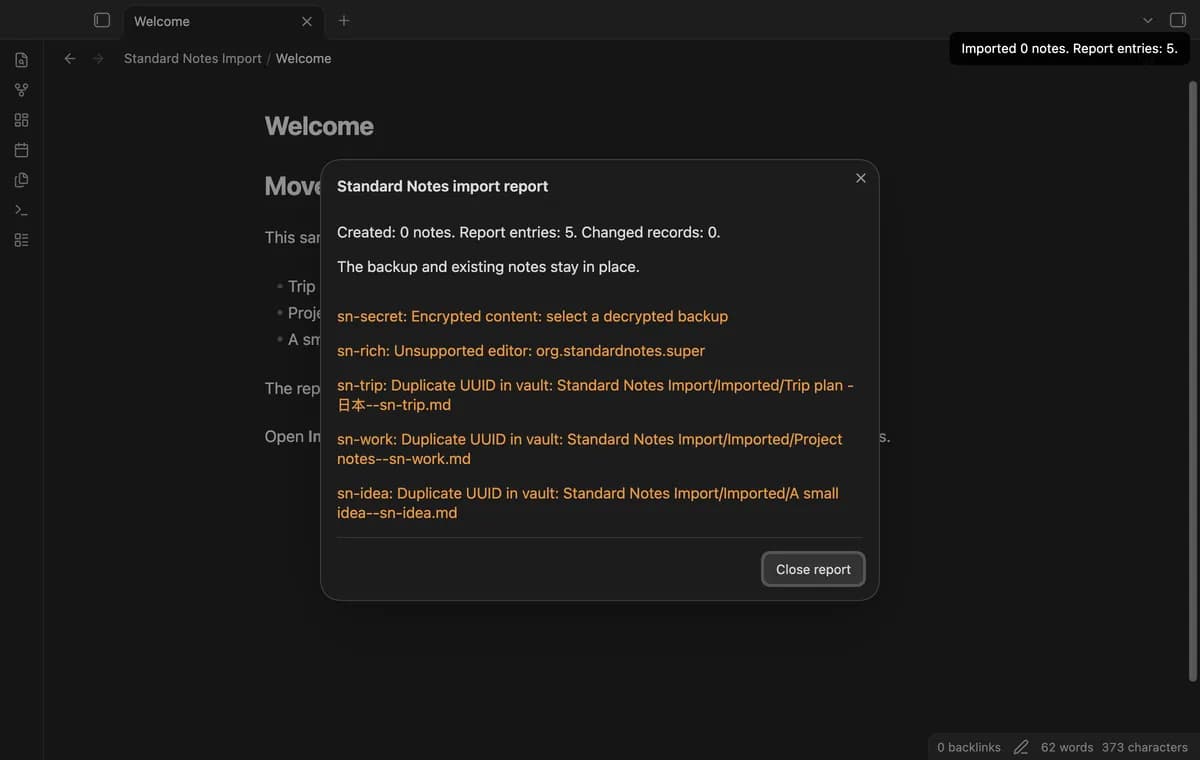The image size is (1200, 760).
Task: Click the vertical scrollbar on the right
Action: [x=1192, y=380]
